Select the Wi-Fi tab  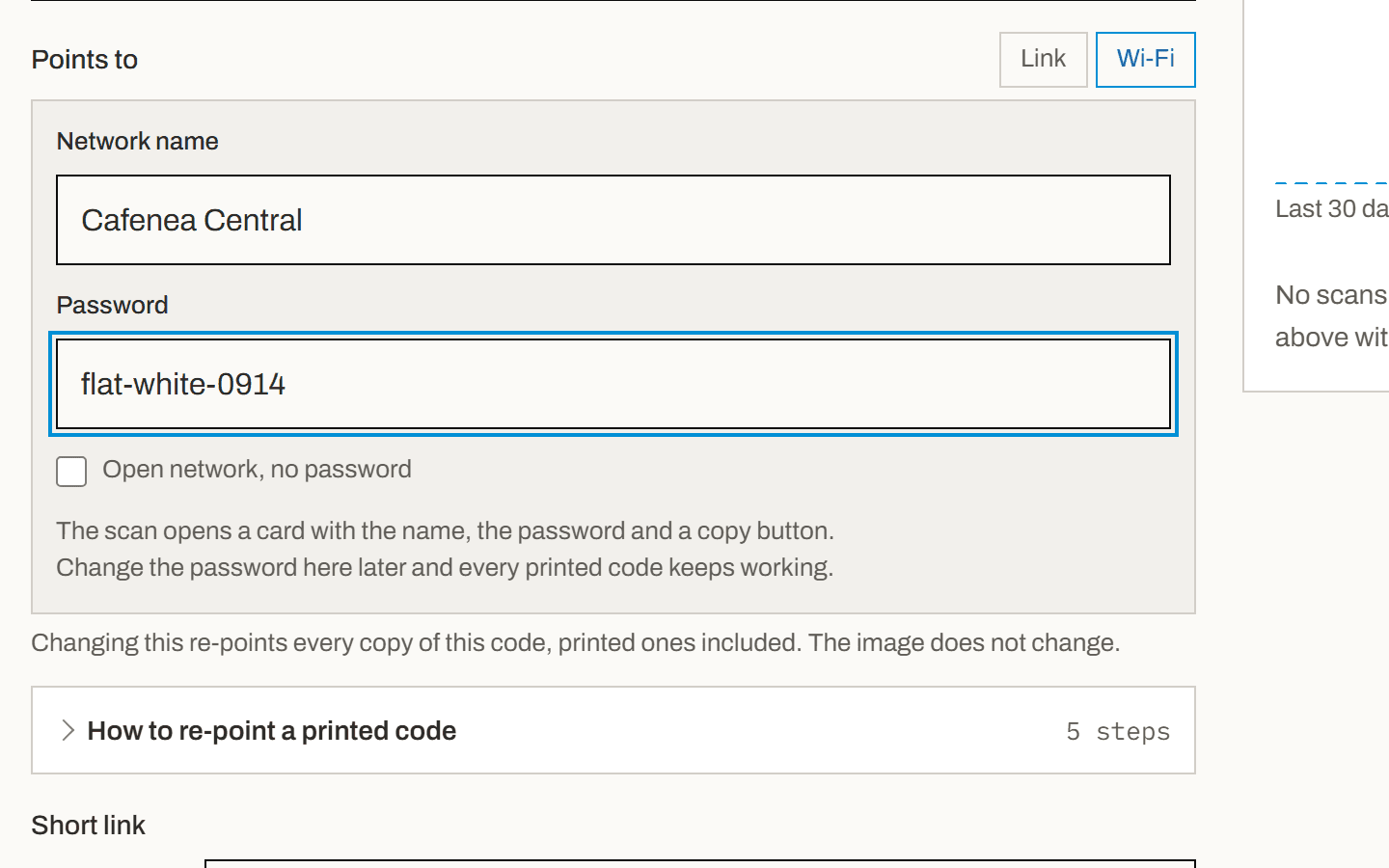[x=1145, y=60]
